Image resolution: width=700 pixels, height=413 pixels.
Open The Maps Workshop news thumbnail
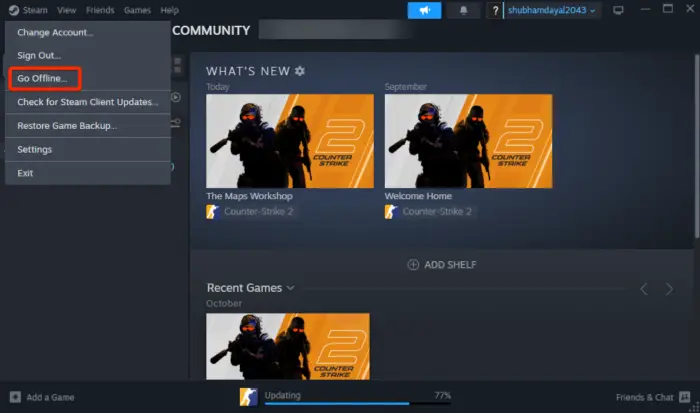tap(290, 141)
